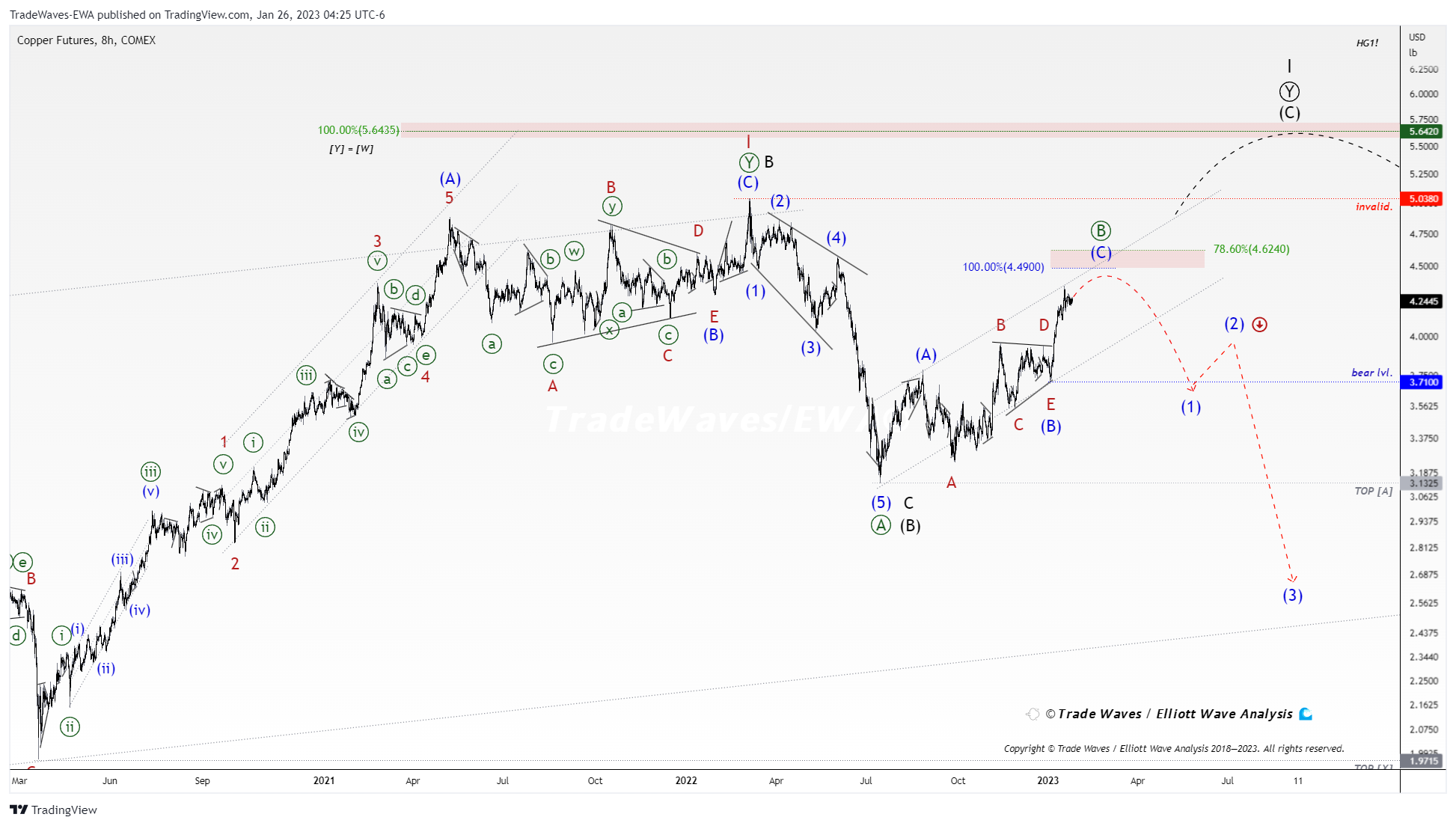This screenshot has height=826, width=1456.
Task: Click the published-on TradingView.com header line
Action: pos(198,15)
